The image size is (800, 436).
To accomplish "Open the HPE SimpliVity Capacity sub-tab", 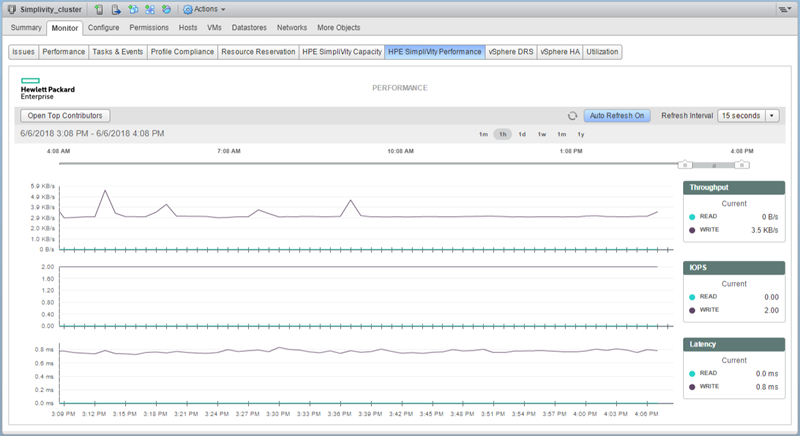I will 343,51.
